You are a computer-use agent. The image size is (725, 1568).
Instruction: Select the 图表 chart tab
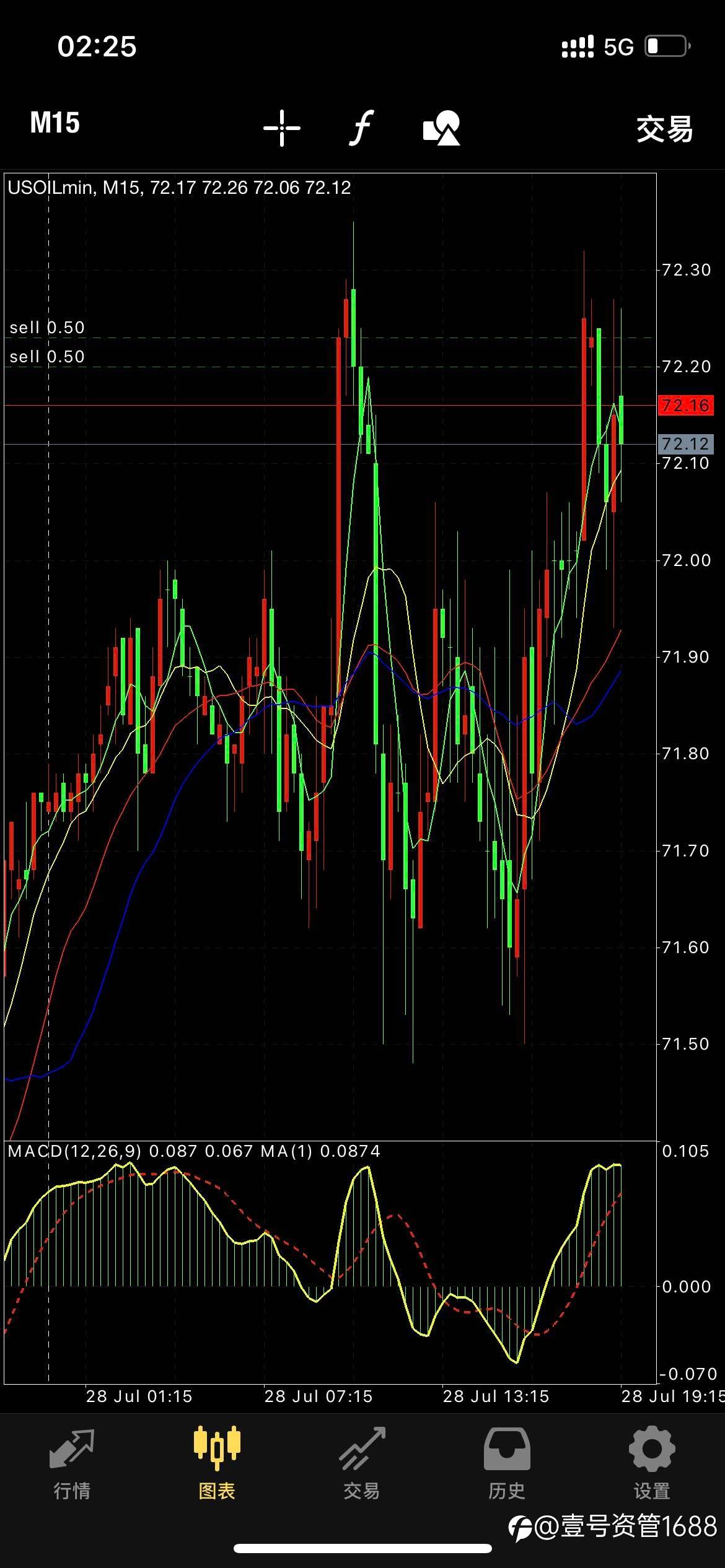217,1464
